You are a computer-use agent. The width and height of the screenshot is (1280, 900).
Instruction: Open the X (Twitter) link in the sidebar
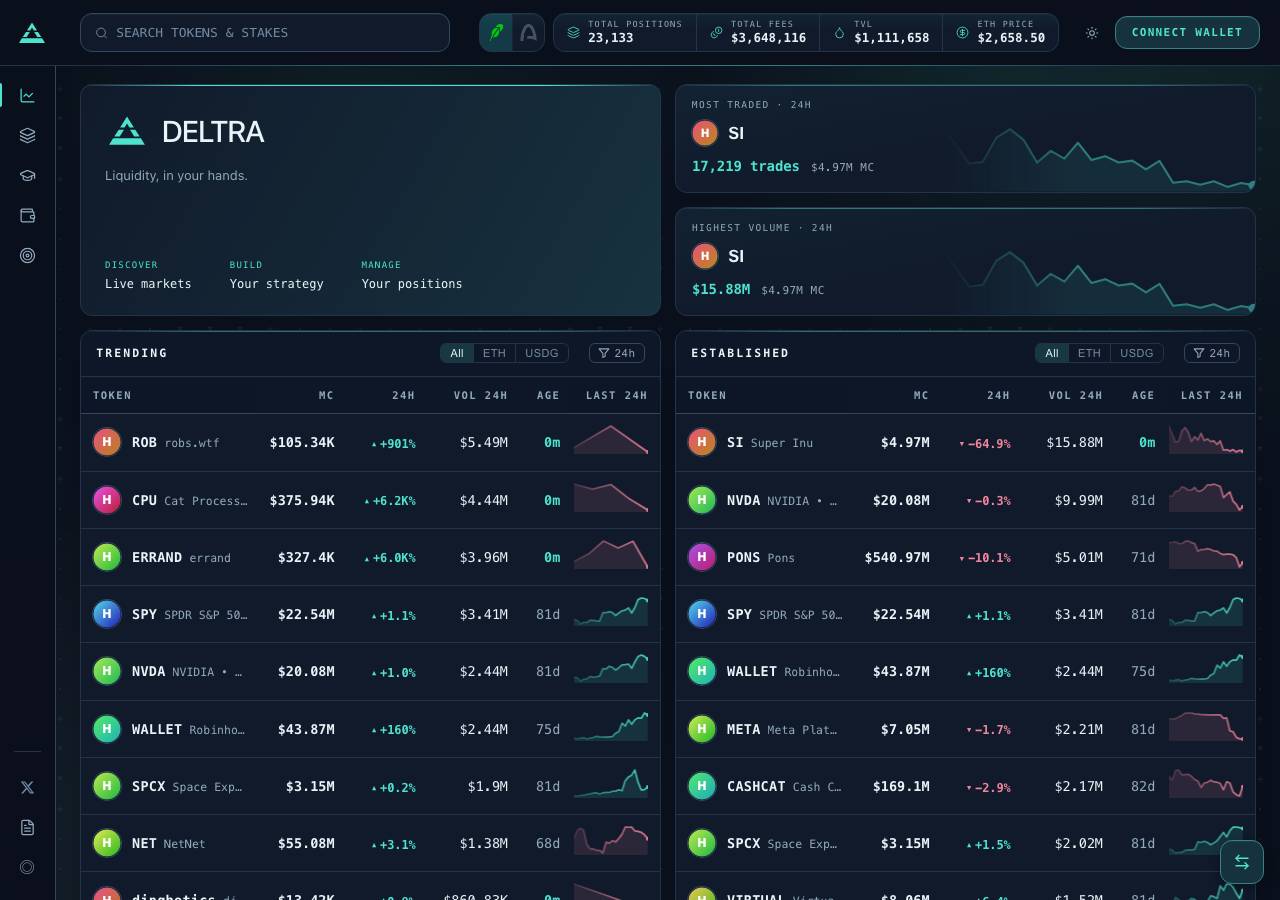27,788
